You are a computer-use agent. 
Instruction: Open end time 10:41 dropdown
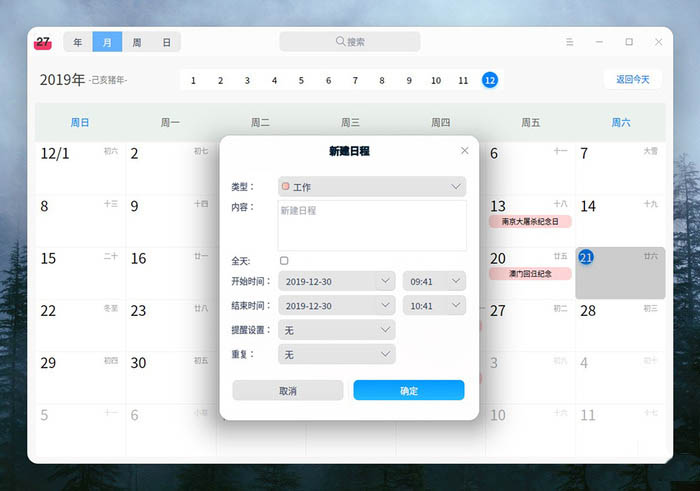434,306
